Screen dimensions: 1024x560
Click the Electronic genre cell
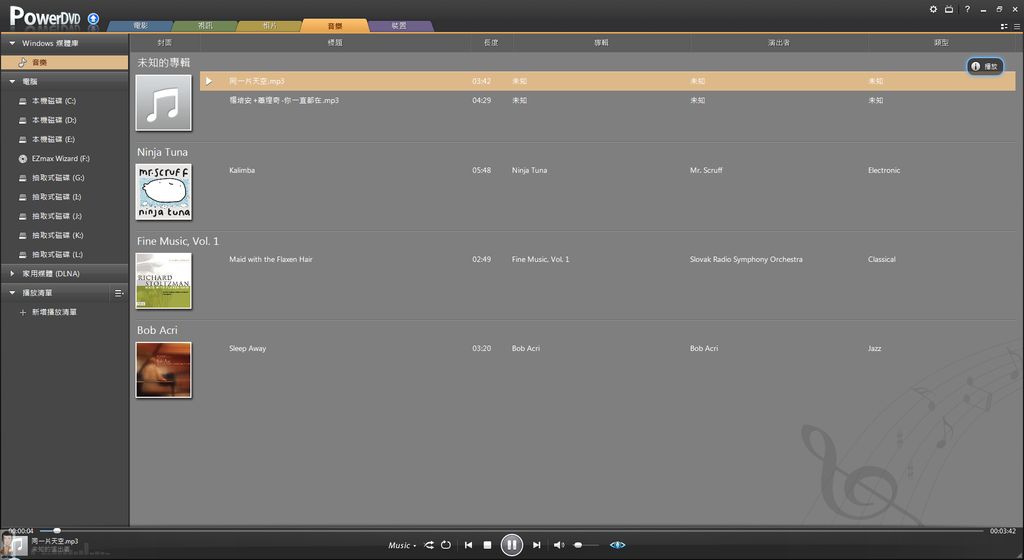point(884,170)
